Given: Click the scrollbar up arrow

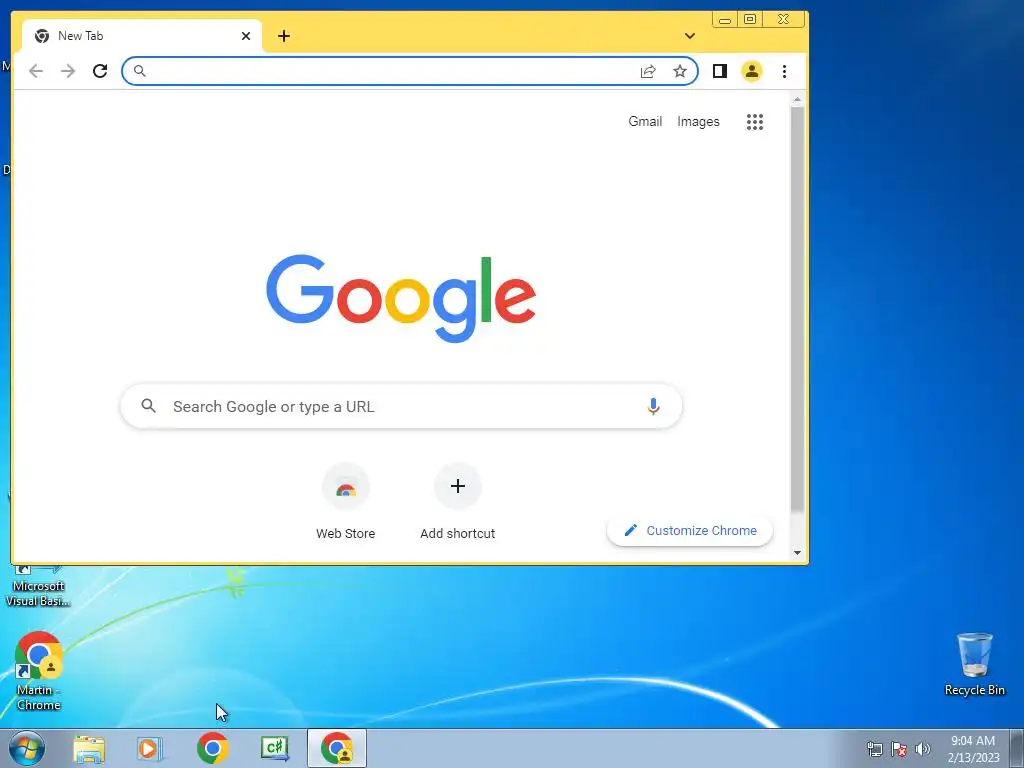Looking at the screenshot, I should click(x=797, y=99).
